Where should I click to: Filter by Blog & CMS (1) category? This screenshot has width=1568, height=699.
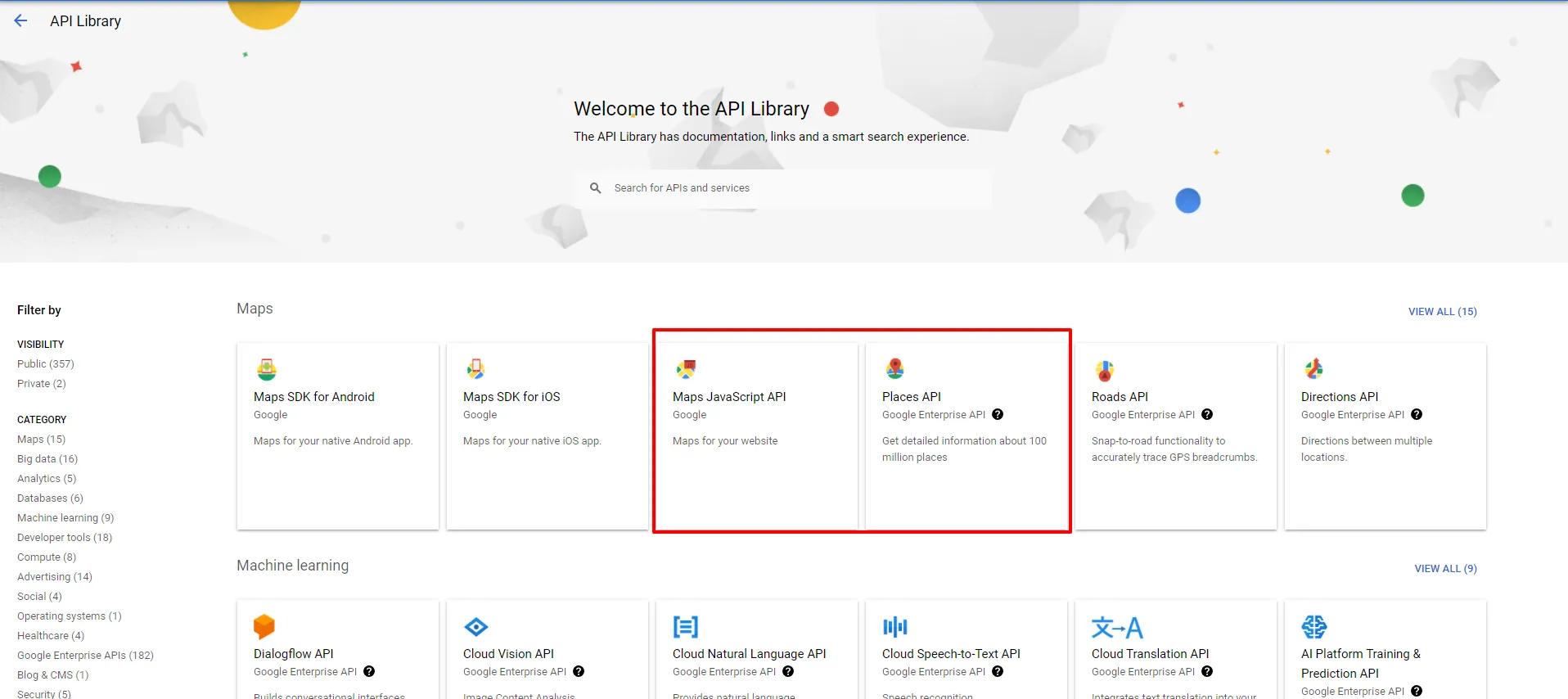53,675
